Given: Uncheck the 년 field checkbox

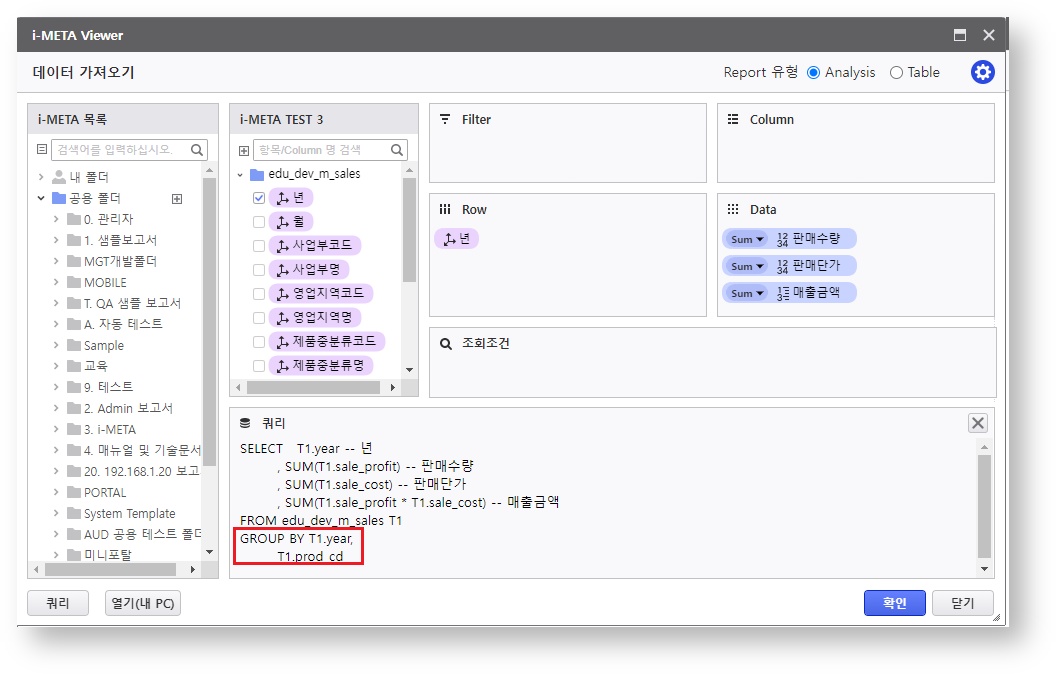Looking at the screenshot, I should (259, 198).
